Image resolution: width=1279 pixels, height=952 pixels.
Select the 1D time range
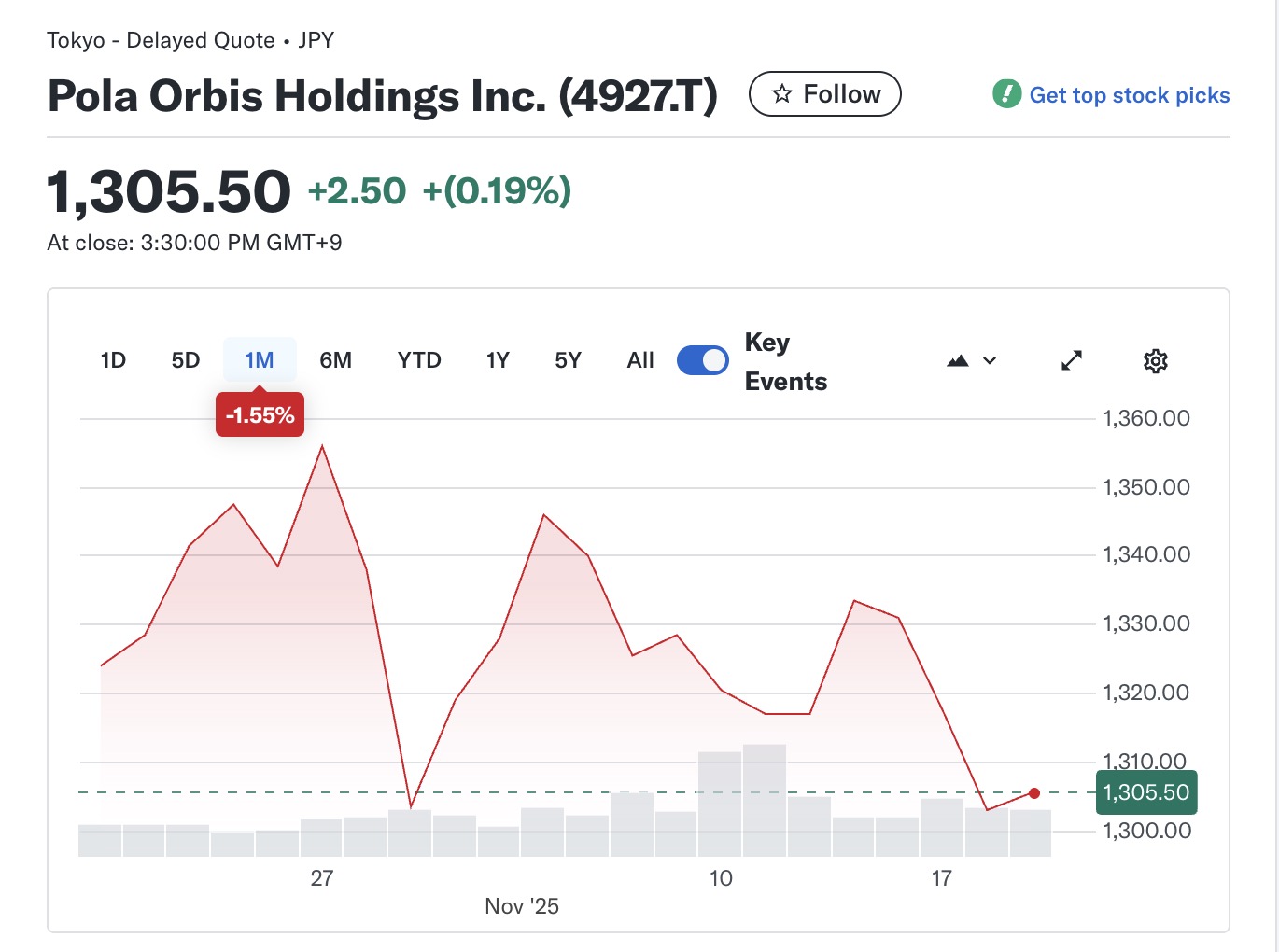coord(113,360)
